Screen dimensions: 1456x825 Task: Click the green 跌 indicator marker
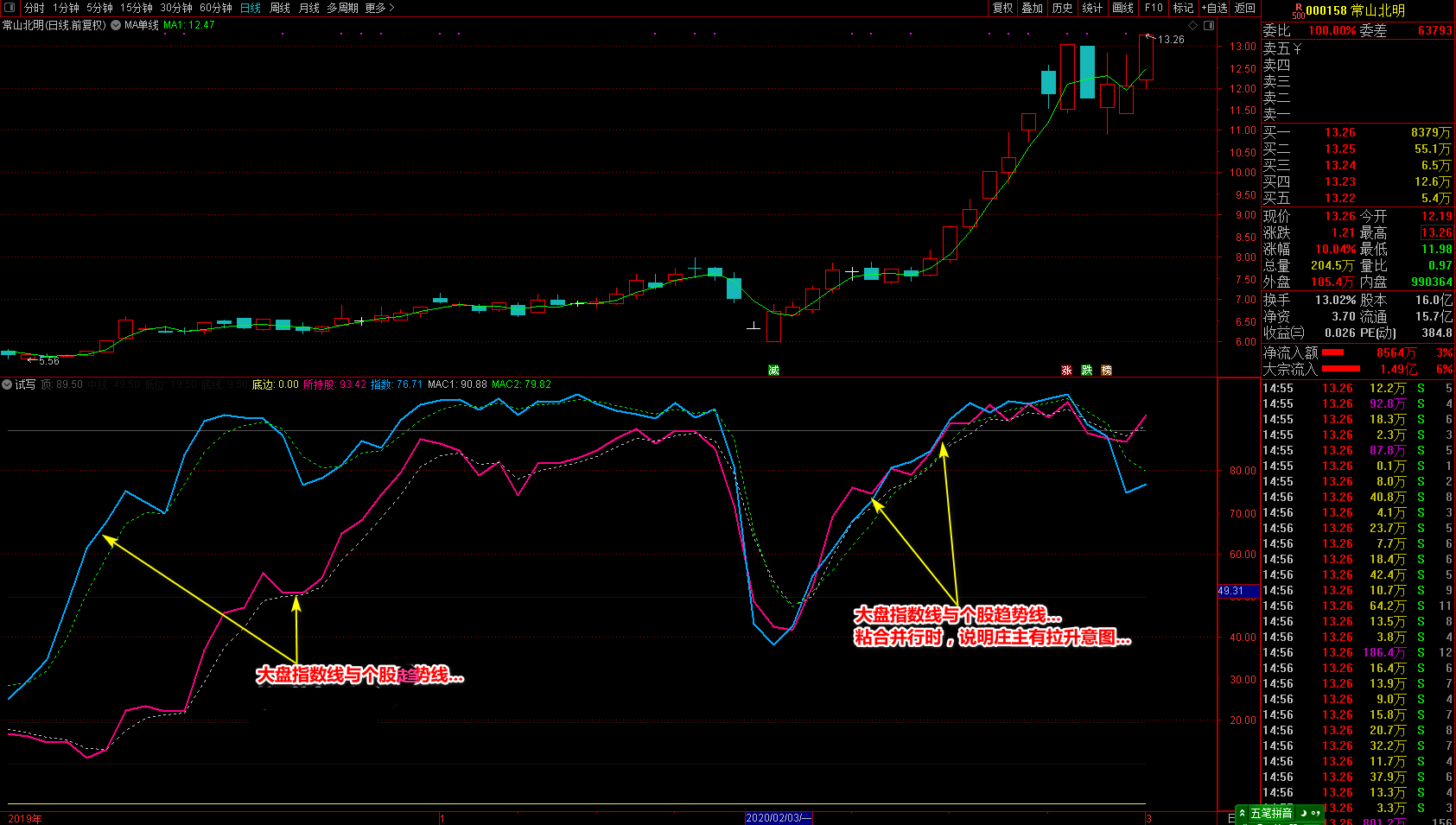pos(1086,370)
